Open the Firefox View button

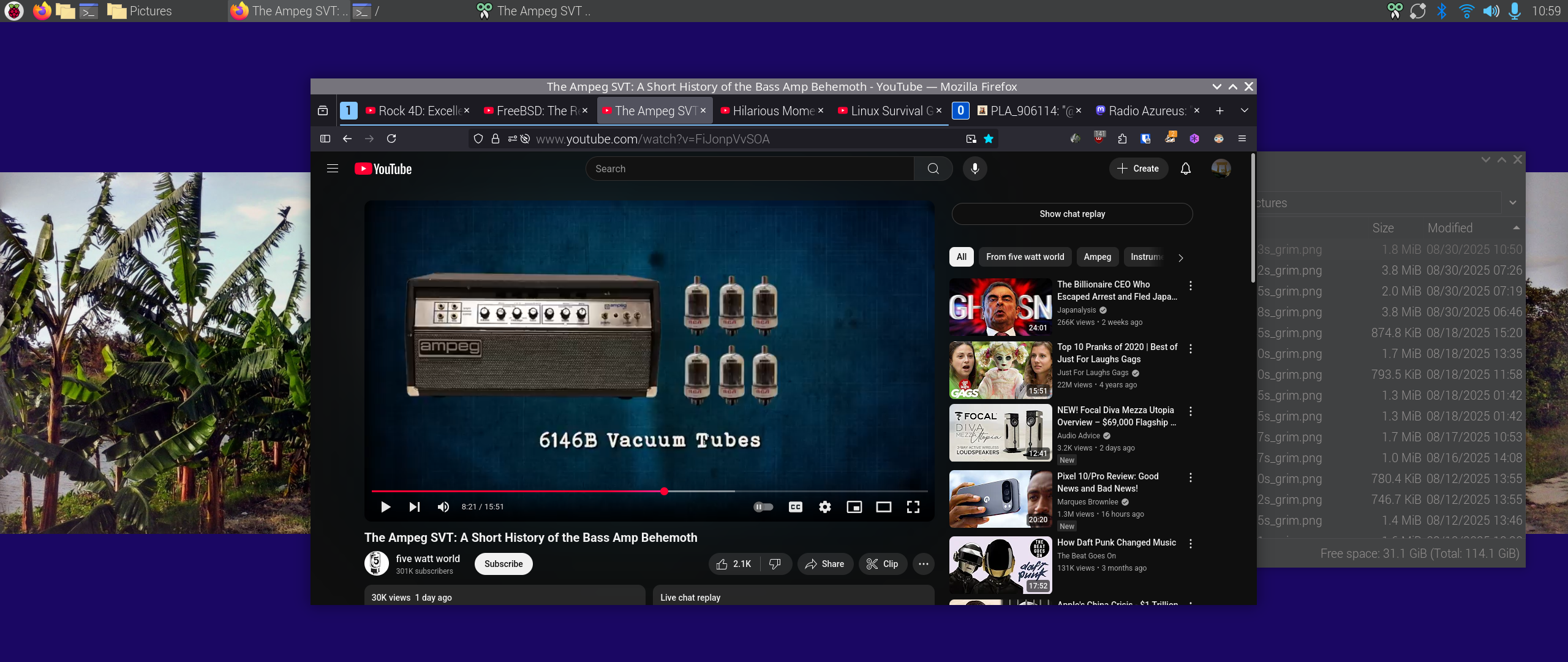click(x=323, y=111)
